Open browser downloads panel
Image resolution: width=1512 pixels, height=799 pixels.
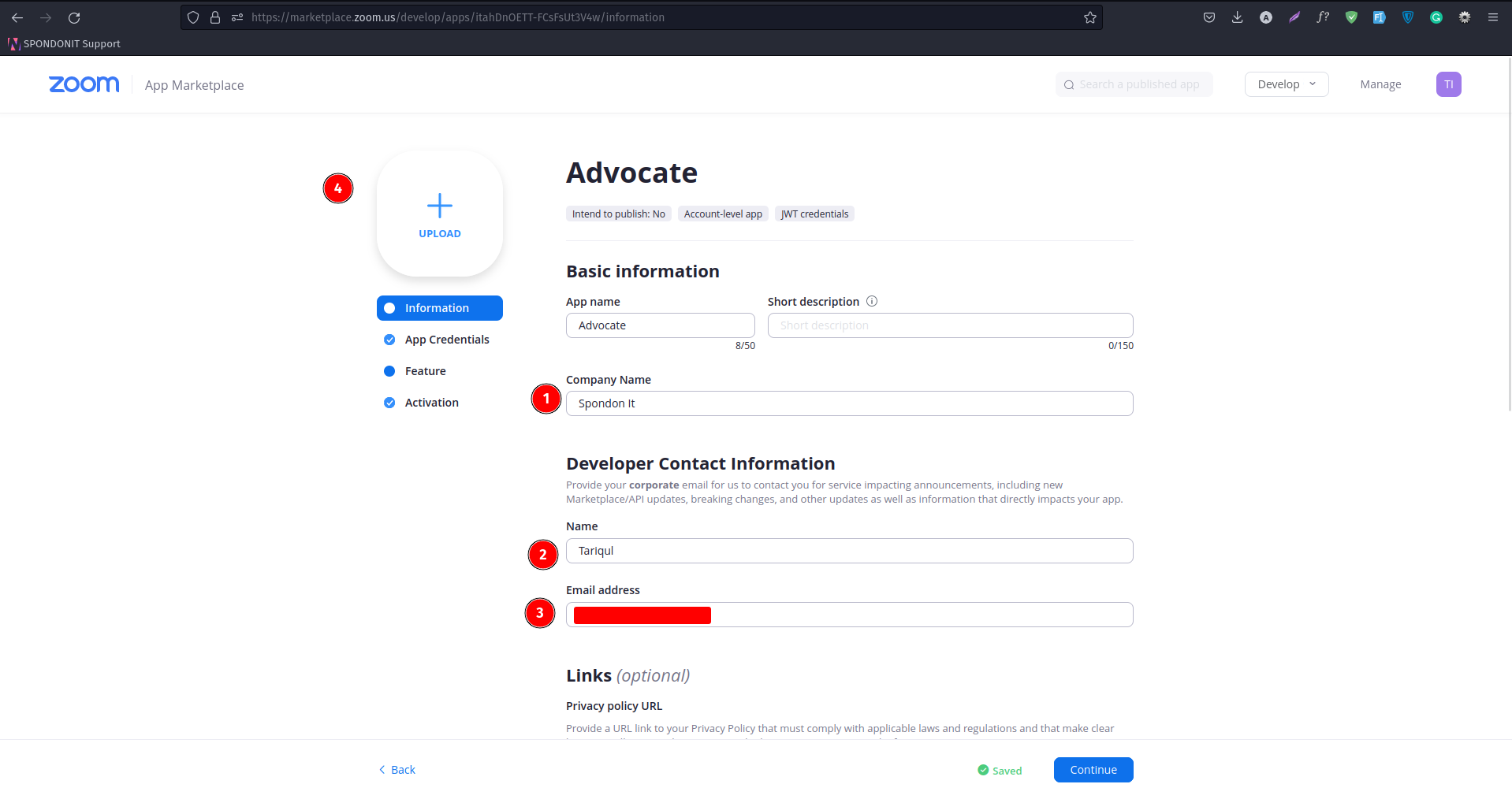1238,17
